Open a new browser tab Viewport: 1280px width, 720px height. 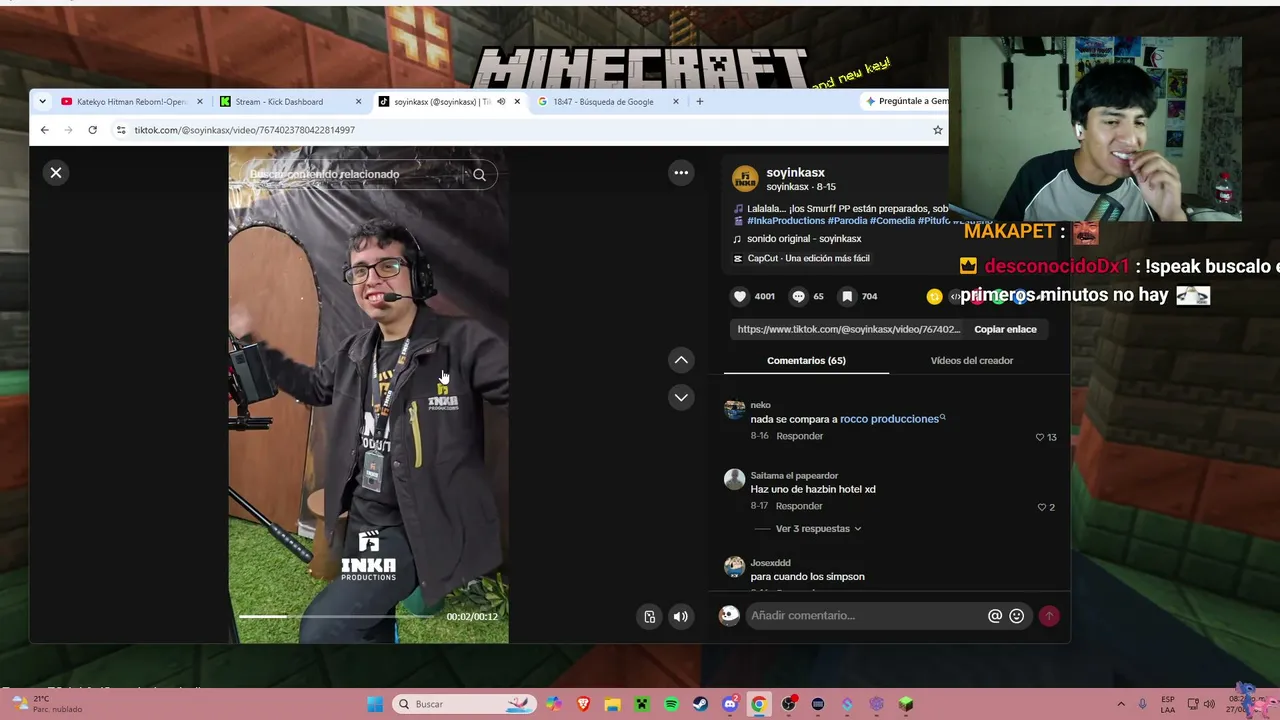[700, 102]
